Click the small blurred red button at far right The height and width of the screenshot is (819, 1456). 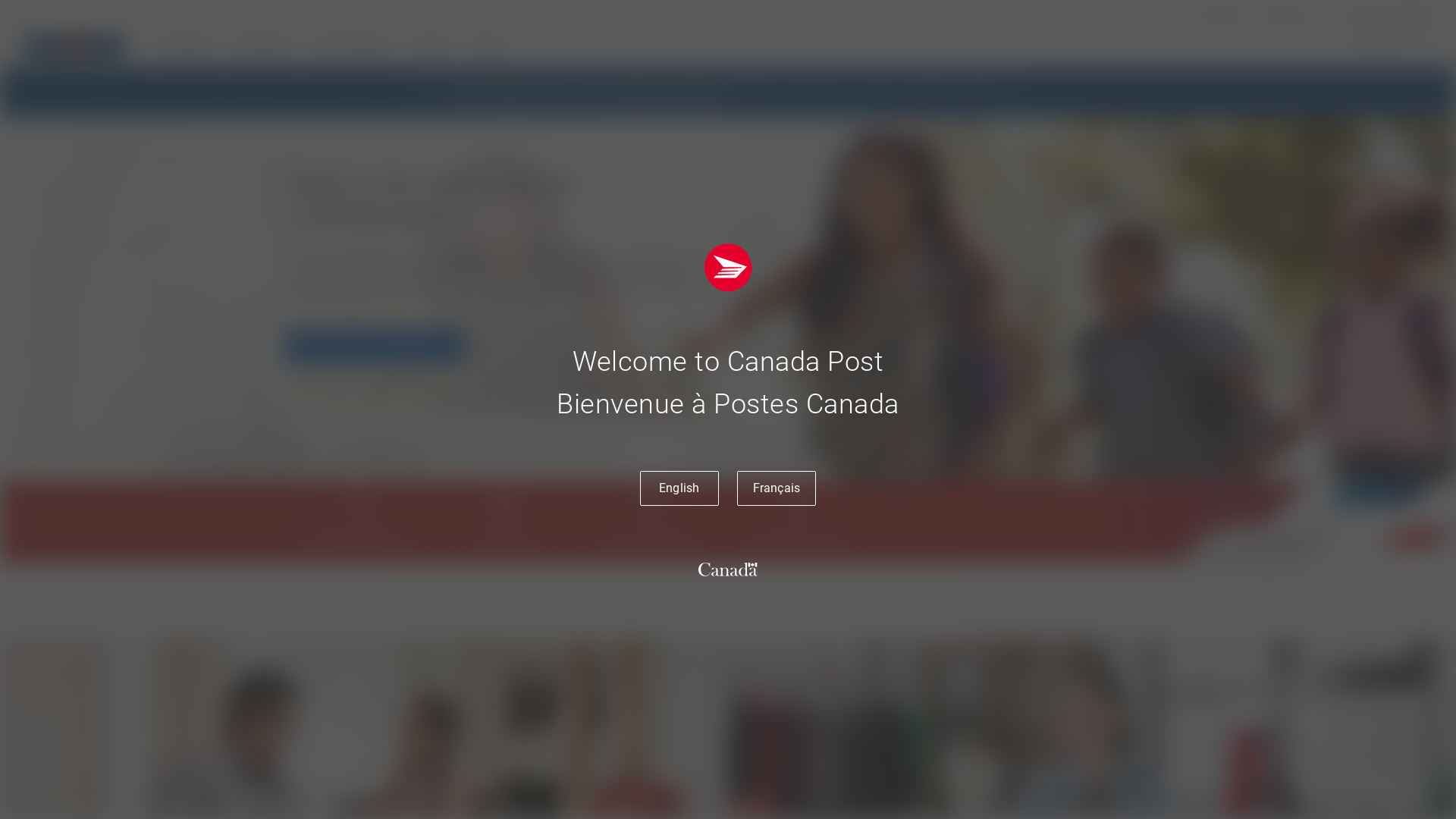pyautogui.click(x=1417, y=538)
